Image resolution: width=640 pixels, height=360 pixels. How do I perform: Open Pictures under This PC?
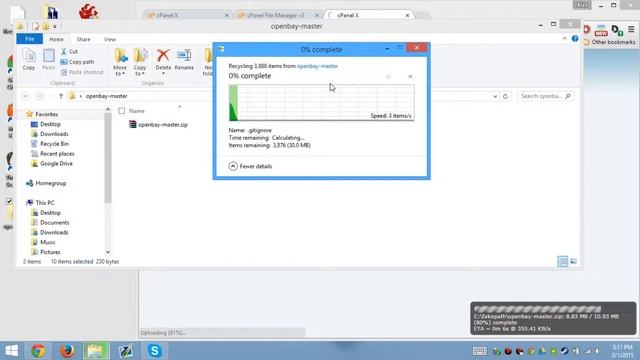coord(46,252)
